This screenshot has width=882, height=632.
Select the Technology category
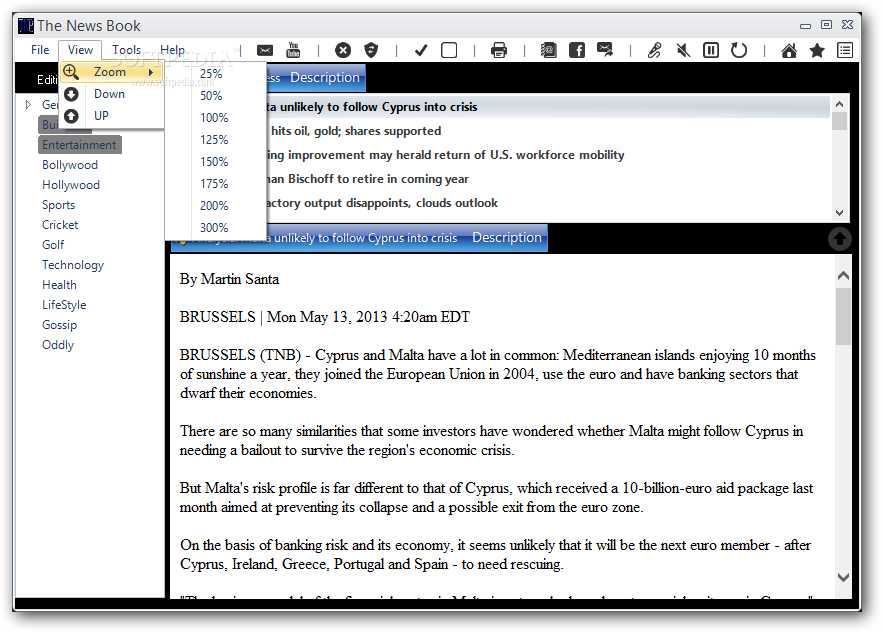[x=73, y=265]
